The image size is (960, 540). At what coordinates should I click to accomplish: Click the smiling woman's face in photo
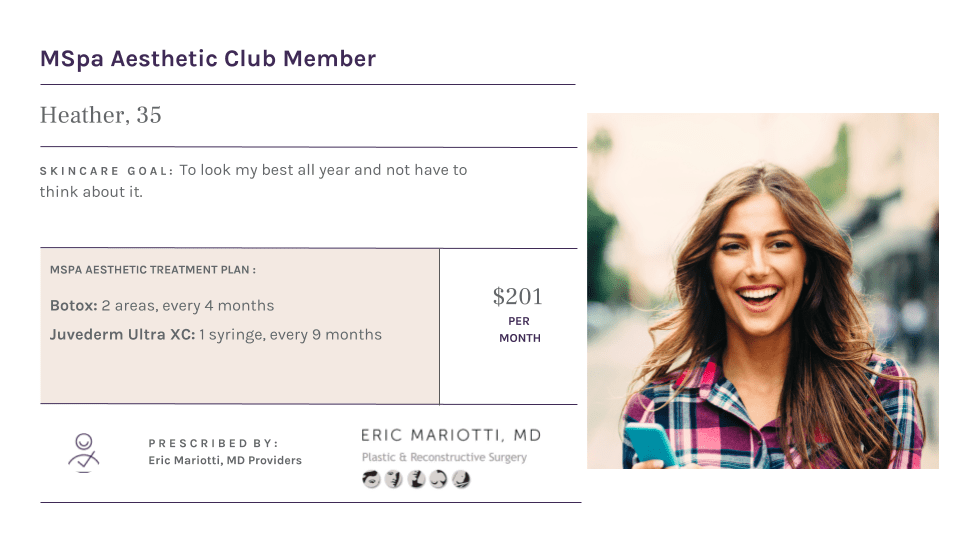(x=758, y=257)
